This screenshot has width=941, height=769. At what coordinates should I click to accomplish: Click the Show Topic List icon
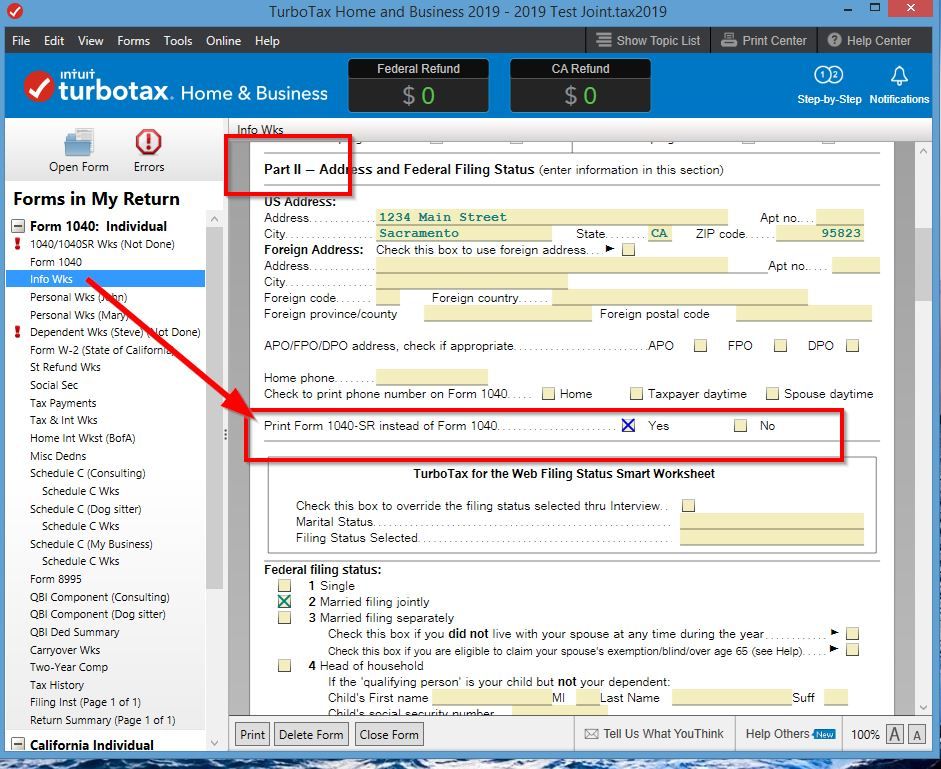coord(604,41)
